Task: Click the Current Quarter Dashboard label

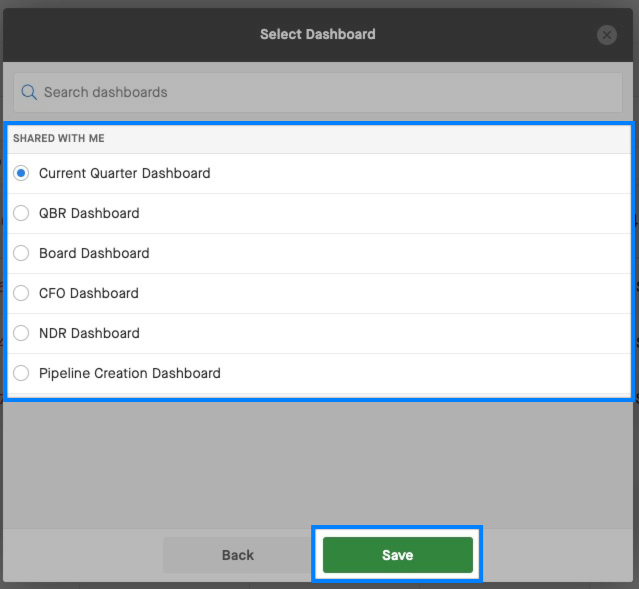Action: [x=125, y=173]
